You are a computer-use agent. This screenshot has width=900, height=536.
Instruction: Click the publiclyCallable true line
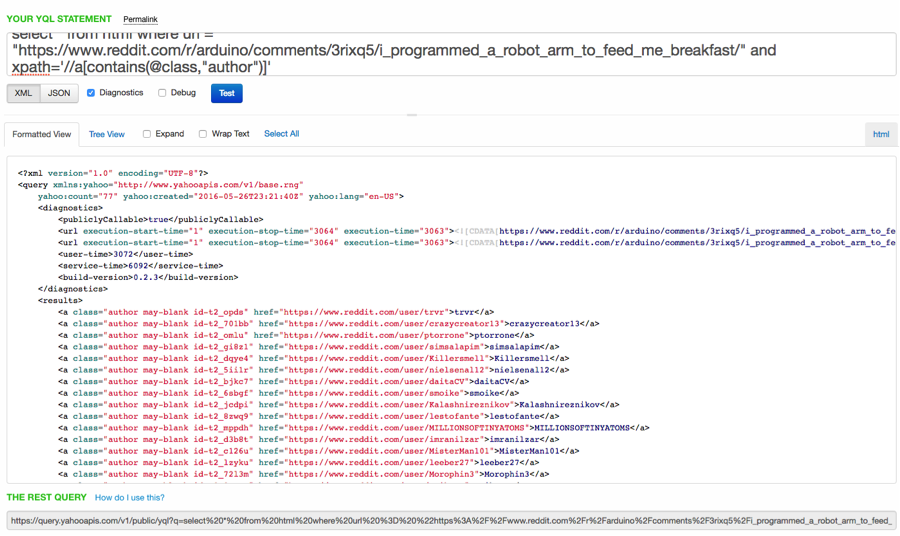click(x=161, y=219)
